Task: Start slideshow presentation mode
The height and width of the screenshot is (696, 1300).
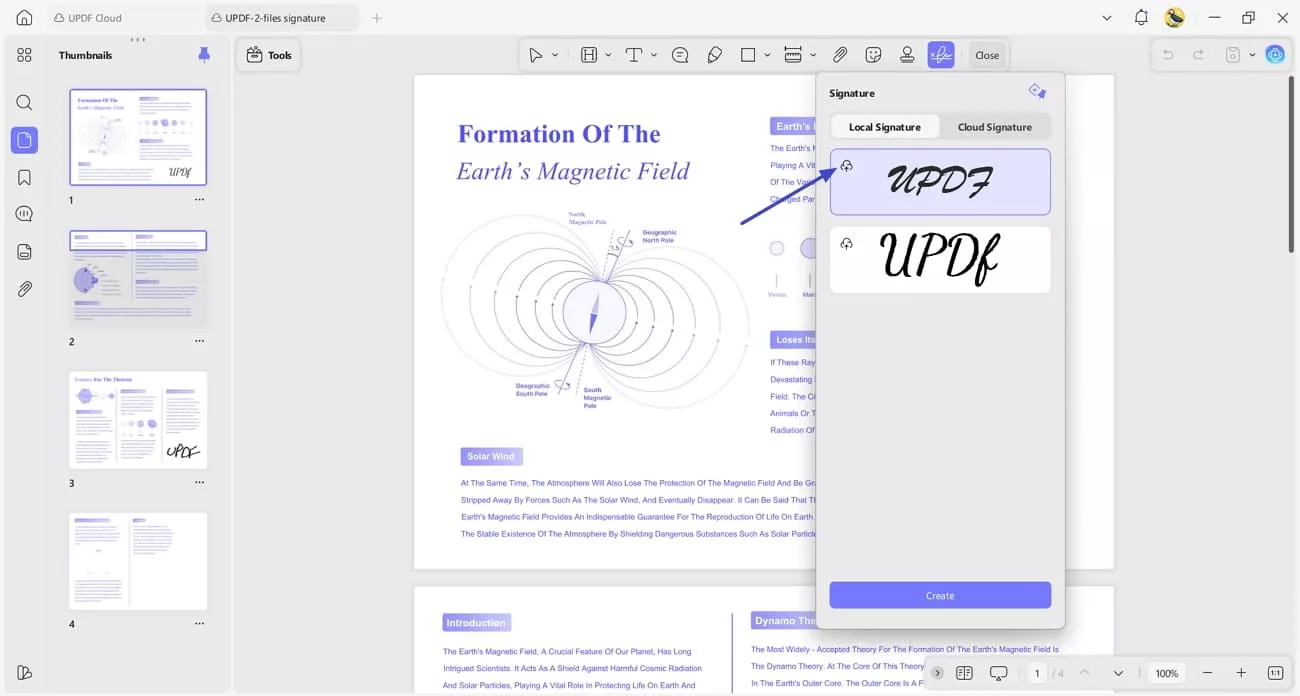Action: coord(998,673)
